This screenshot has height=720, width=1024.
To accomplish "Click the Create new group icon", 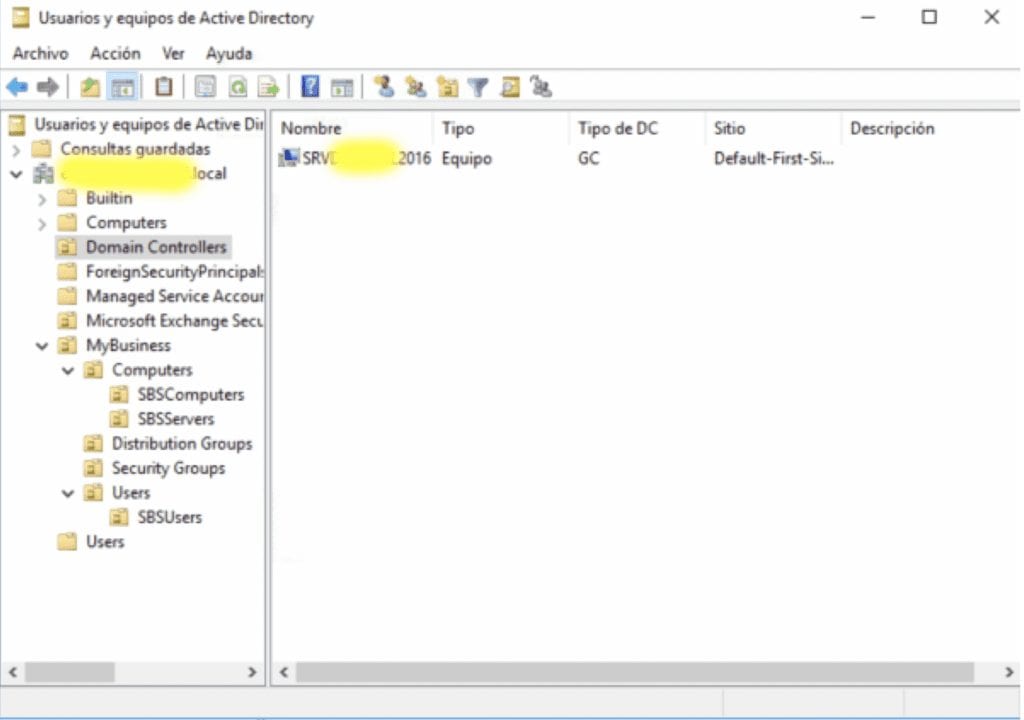I will tap(418, 87).
